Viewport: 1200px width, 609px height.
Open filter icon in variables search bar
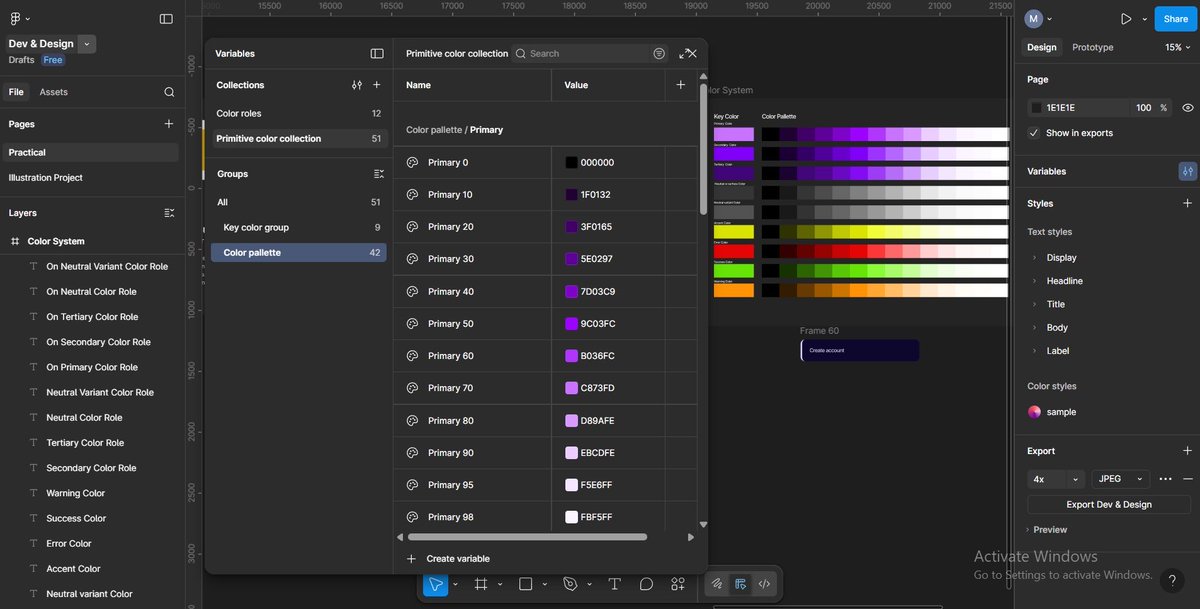[659, 54]
